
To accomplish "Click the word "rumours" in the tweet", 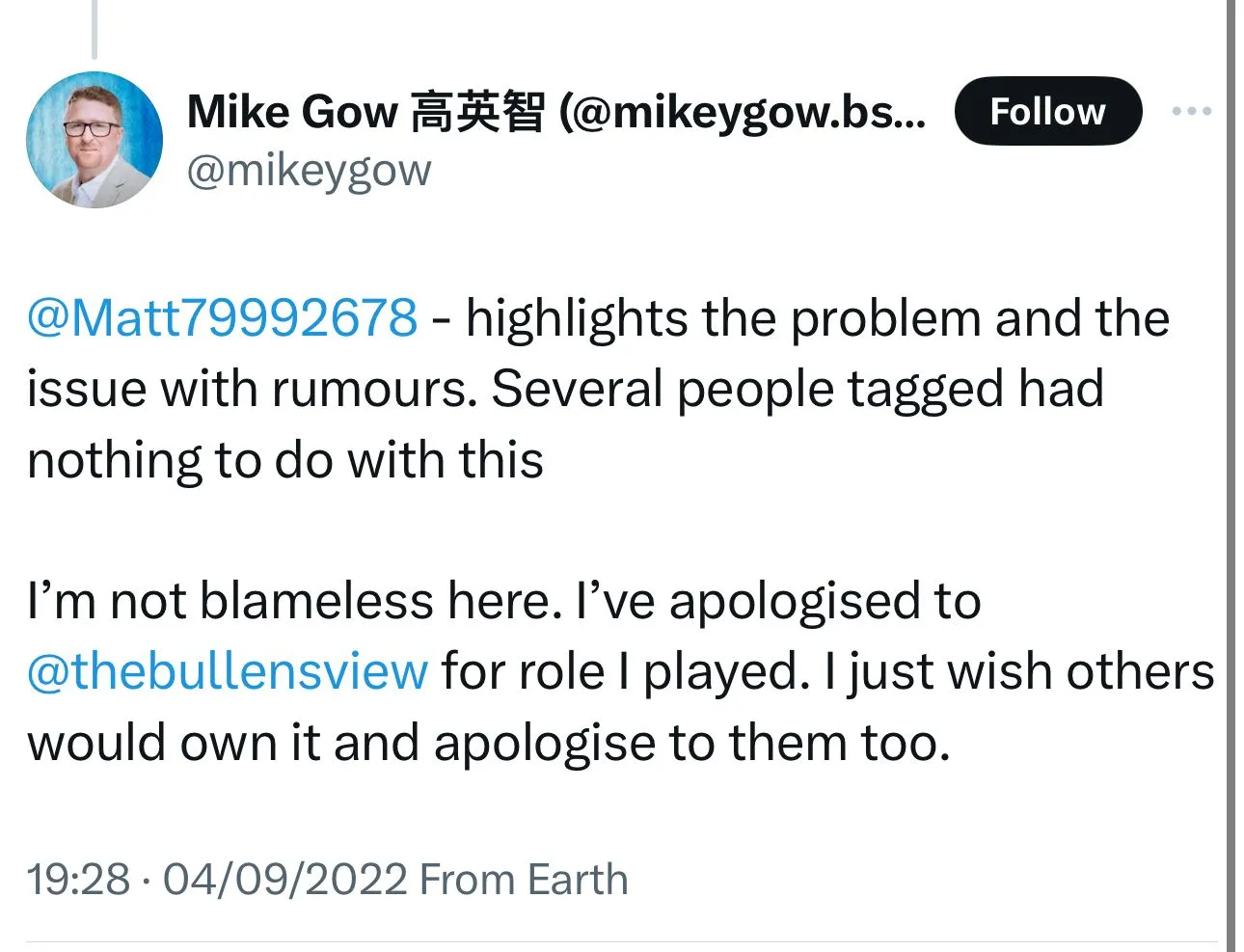I will (x=373, y=390).
